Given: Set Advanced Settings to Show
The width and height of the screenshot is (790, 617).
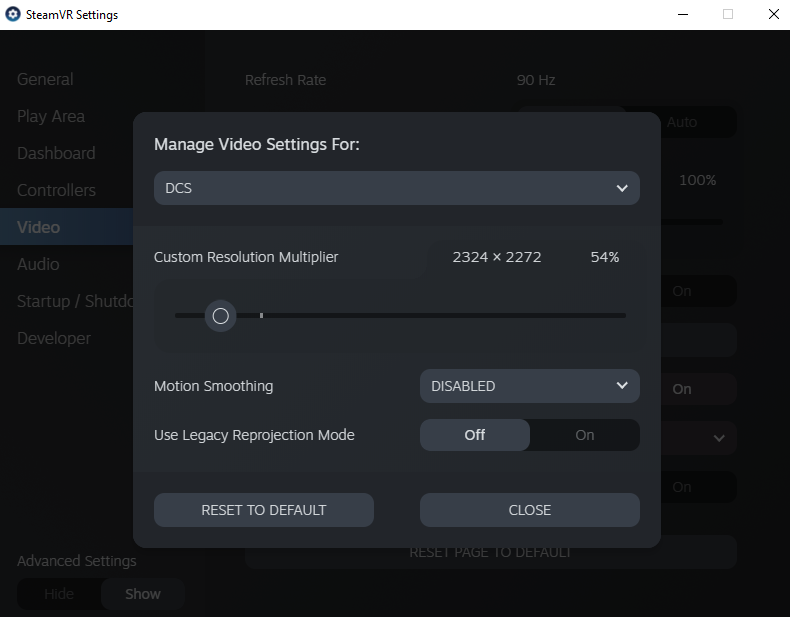Looking at the screenshot, I should 143,594.
